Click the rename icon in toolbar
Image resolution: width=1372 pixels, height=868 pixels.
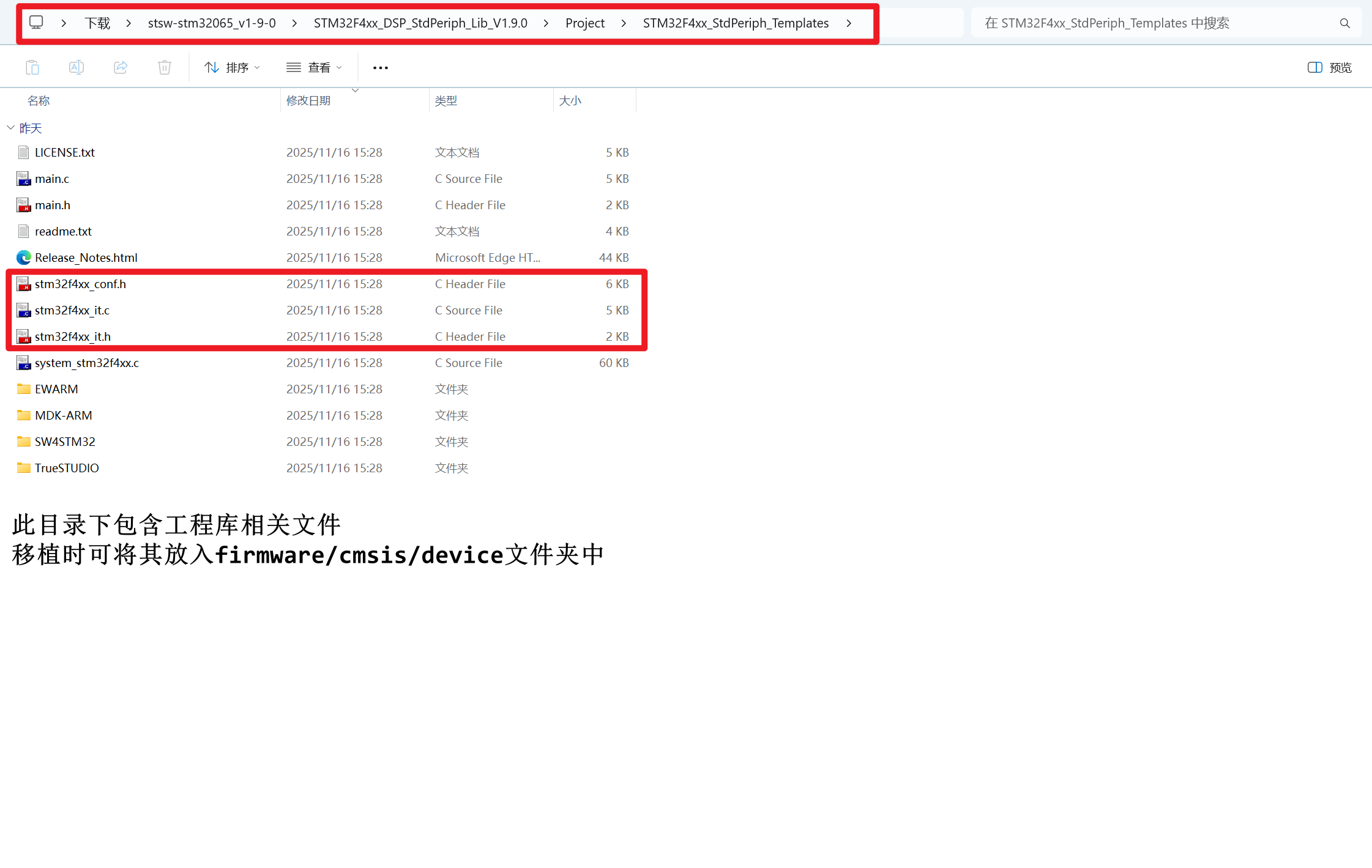[76, 67]
